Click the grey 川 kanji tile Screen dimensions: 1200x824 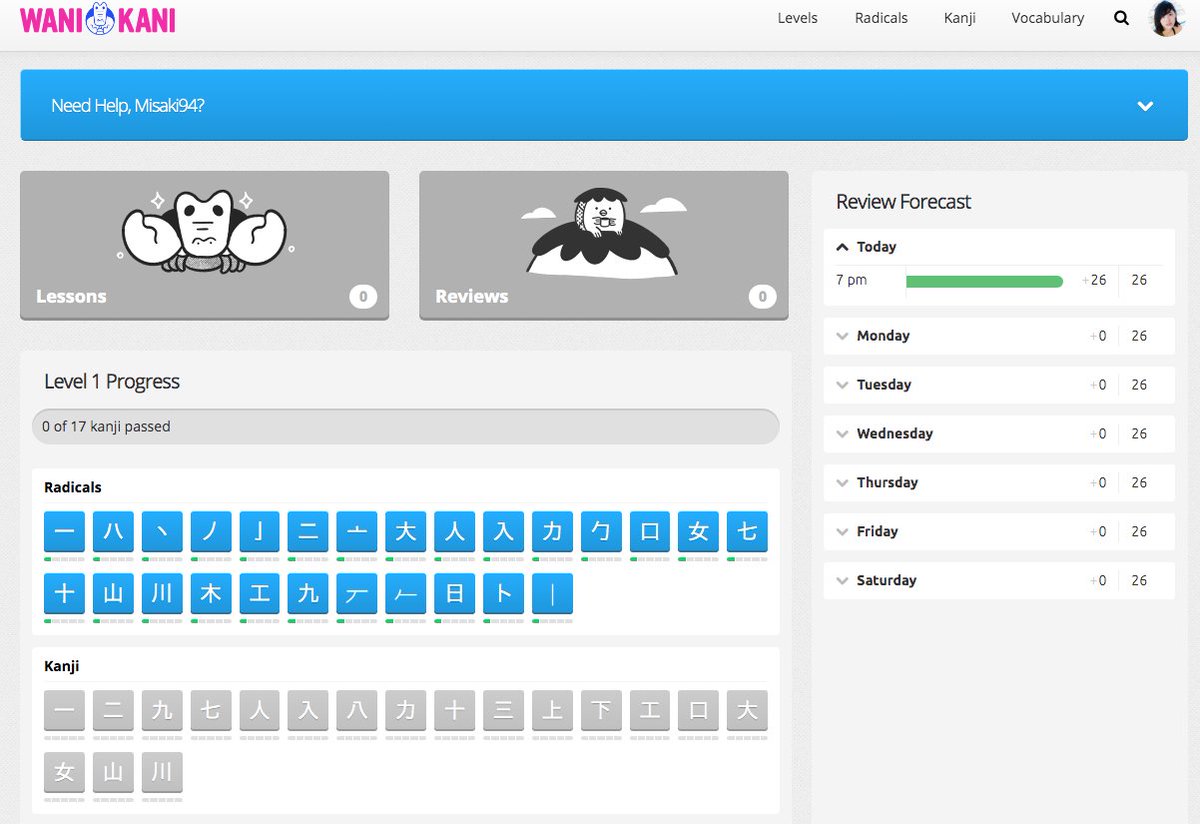click(x=162, y=772)
